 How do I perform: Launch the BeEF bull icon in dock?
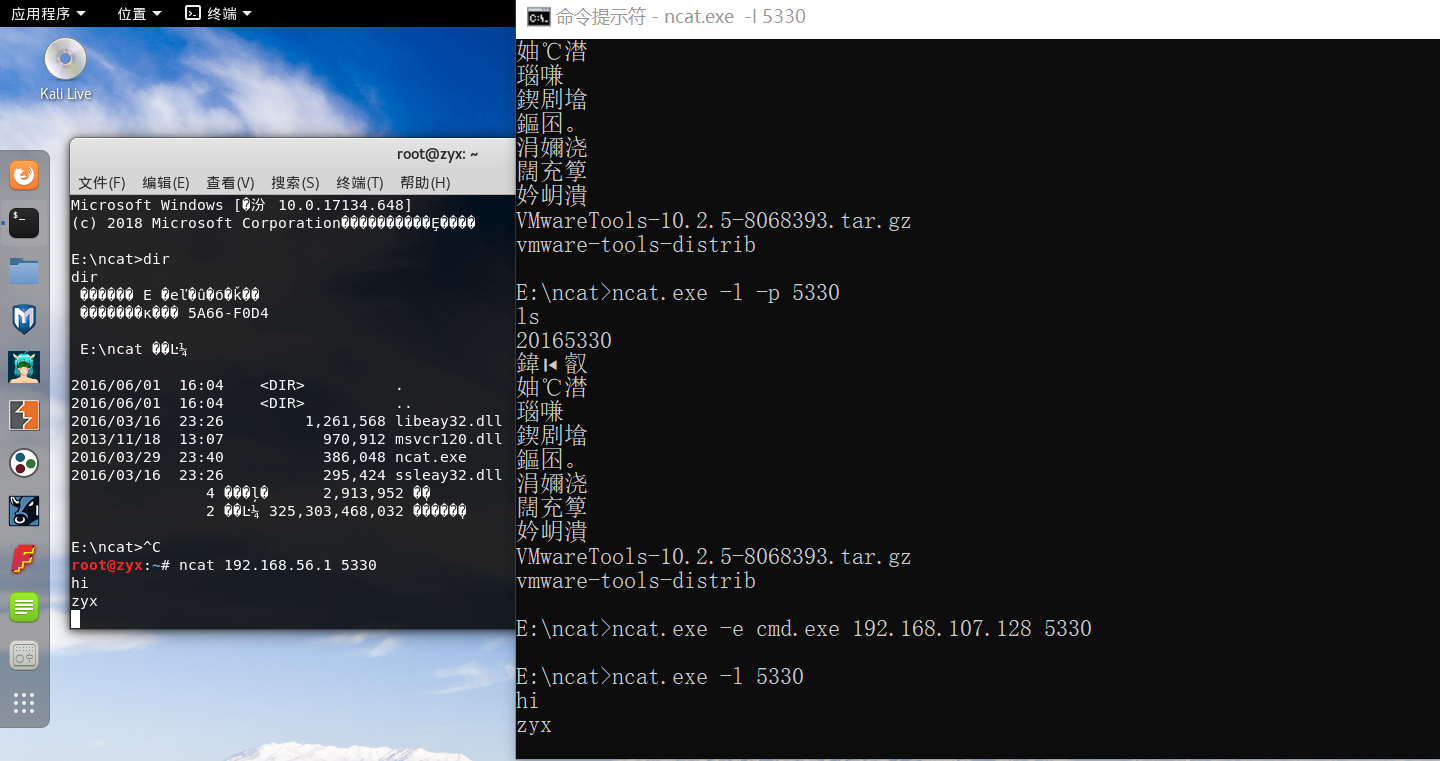[24, 511]
